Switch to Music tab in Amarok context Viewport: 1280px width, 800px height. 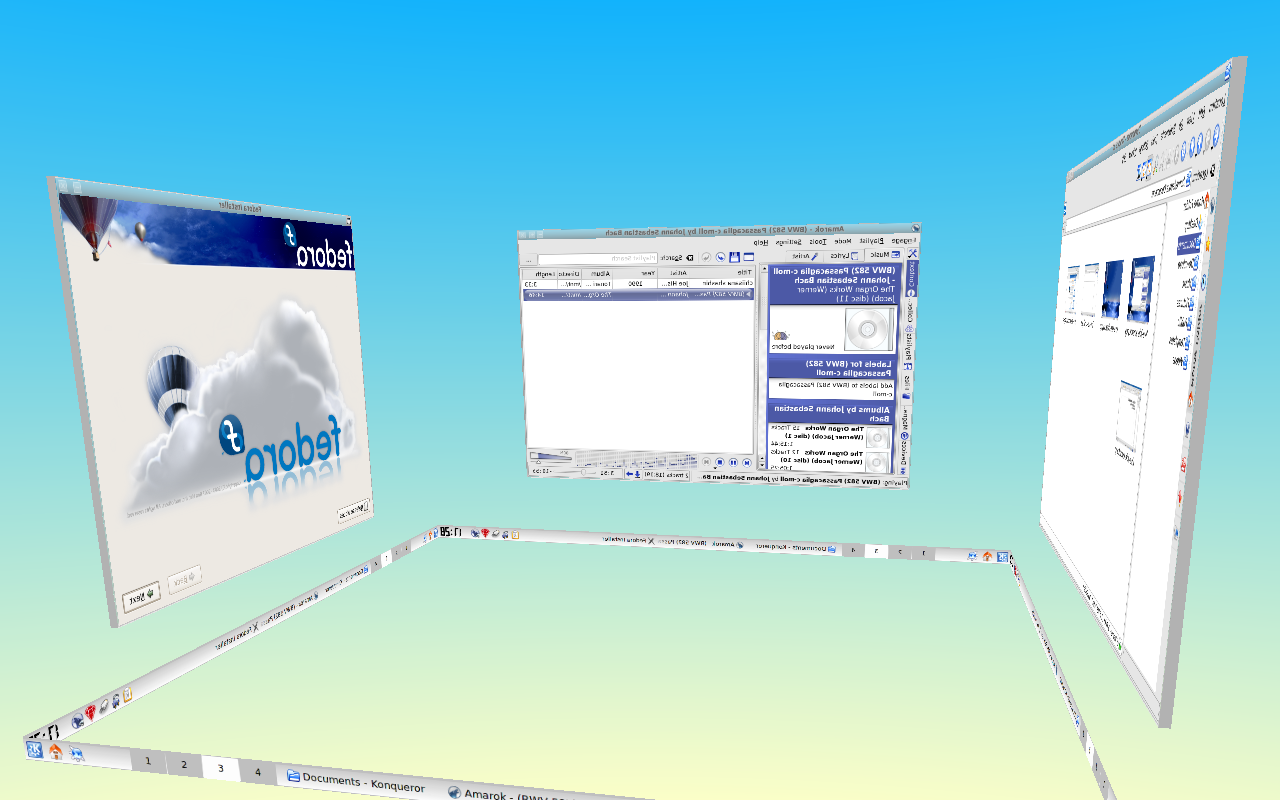click(x=884, y=254)
